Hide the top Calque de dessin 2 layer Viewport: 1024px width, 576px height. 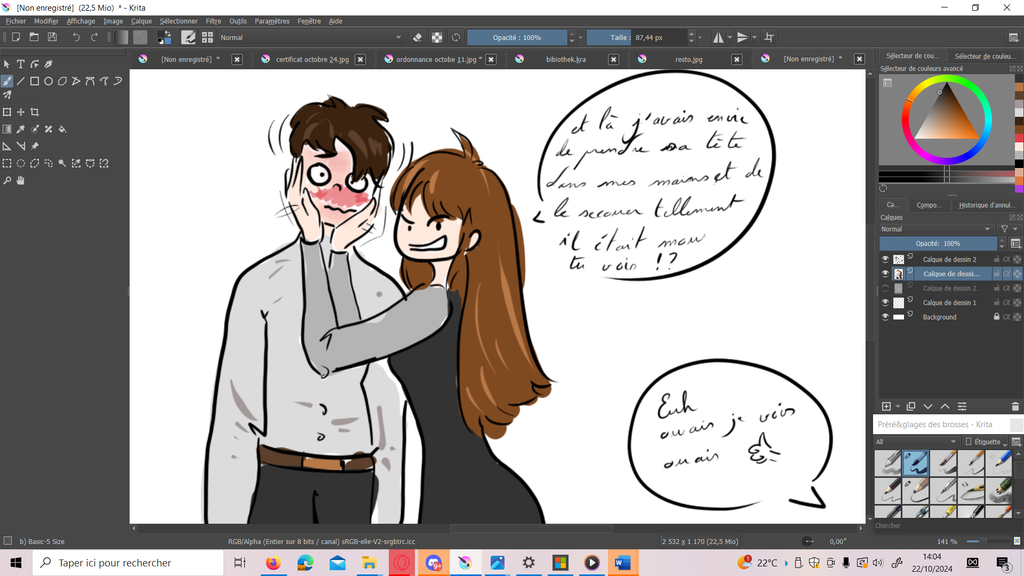pos(885,259)
